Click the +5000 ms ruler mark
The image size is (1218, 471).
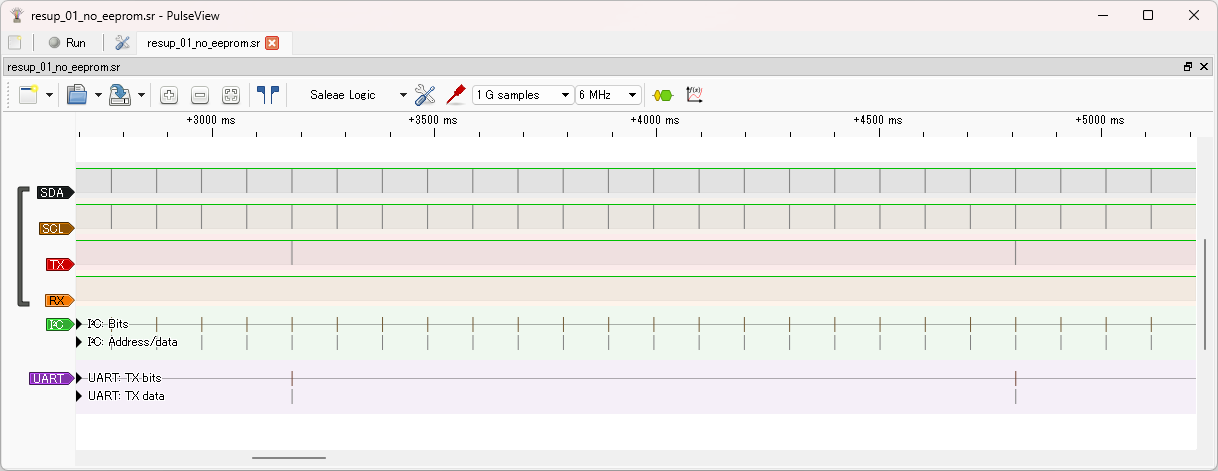tap(1098, 119)
